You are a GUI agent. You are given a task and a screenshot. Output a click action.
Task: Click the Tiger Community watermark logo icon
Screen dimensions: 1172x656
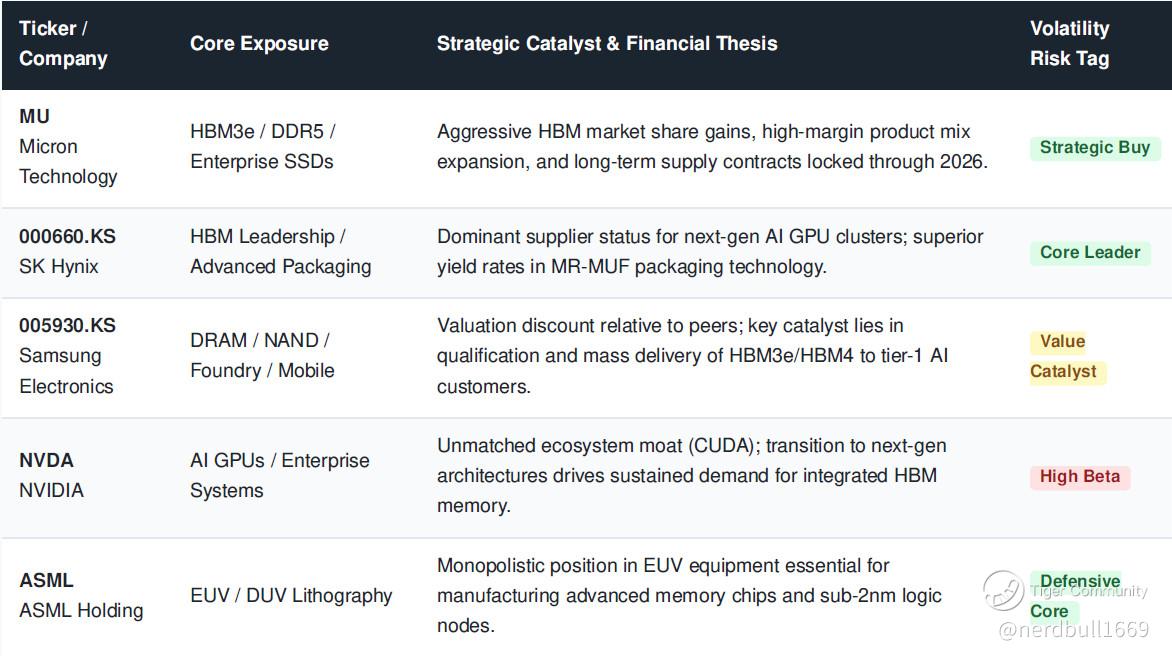click(1003, 590)
